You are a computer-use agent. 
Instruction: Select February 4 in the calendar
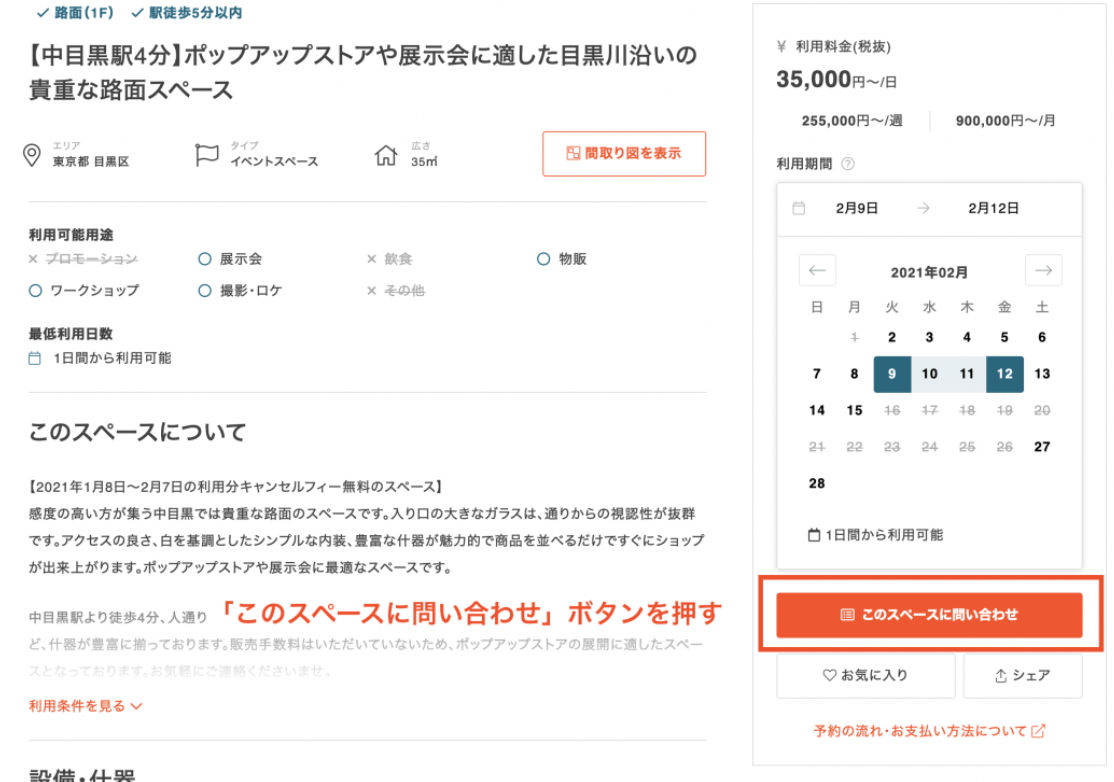(x=967, y=337)
